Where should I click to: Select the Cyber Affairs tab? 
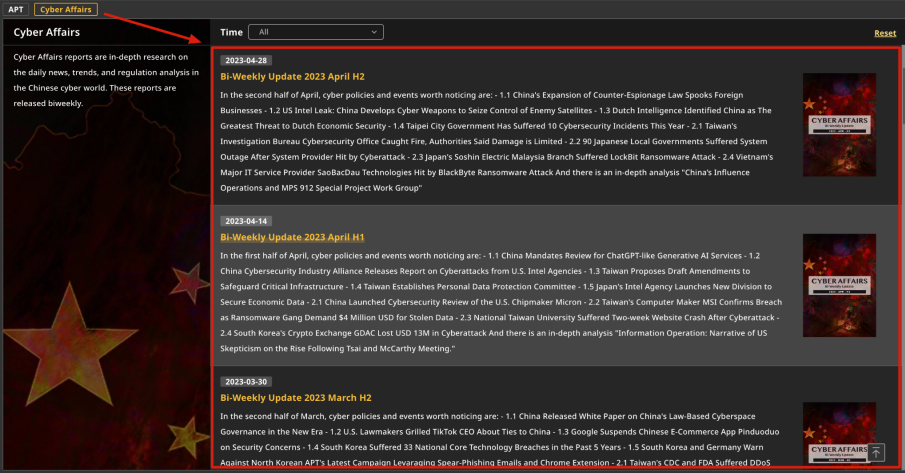[66, 9]
